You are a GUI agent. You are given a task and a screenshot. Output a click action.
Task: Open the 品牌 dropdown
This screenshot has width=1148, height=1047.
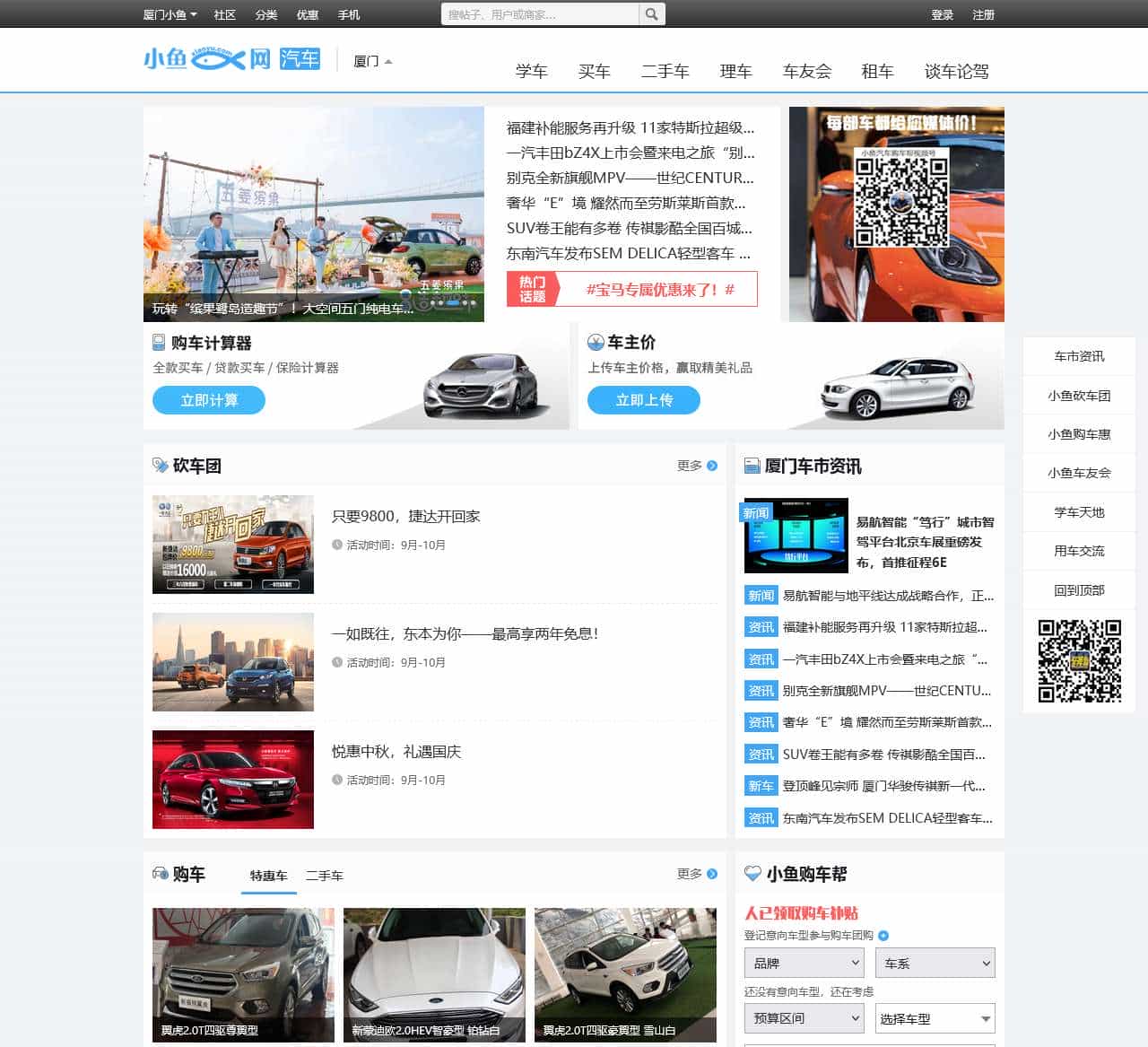click(x=804, y=963)
